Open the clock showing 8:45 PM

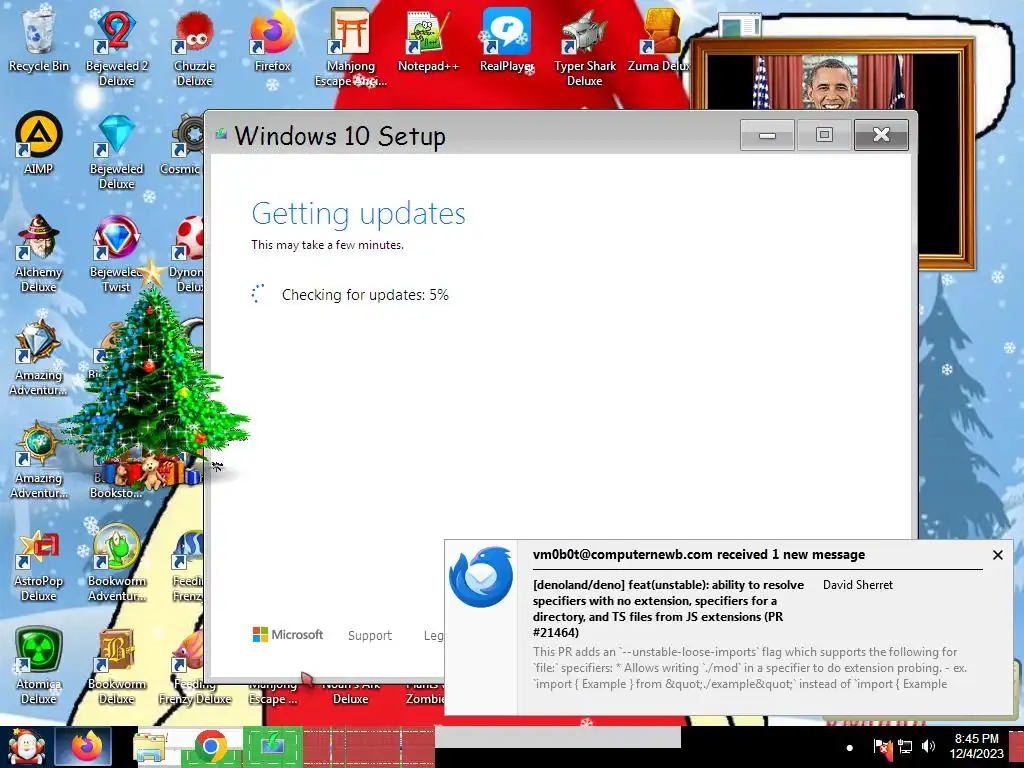tap(976, 746)
